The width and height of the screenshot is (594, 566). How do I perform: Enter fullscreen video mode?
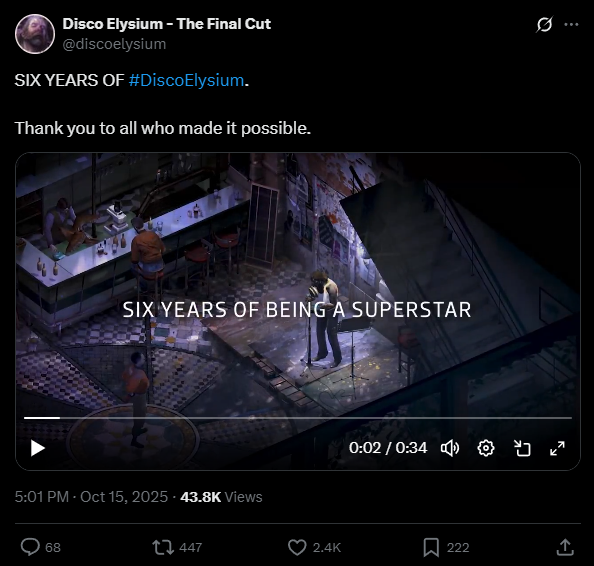click(x=557, y=448)
